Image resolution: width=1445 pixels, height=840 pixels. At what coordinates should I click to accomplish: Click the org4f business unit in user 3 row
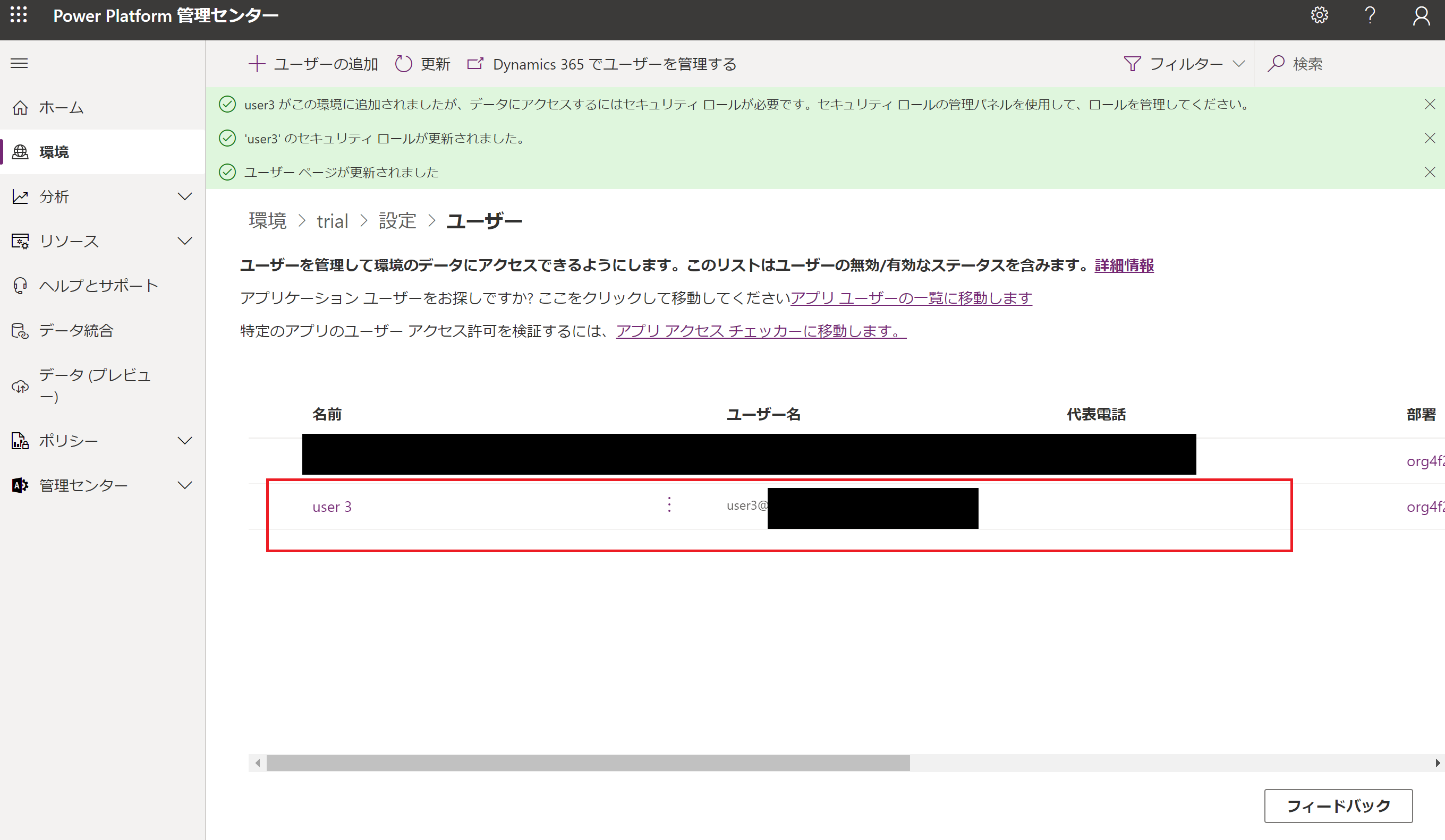[x=1425, y=507]
